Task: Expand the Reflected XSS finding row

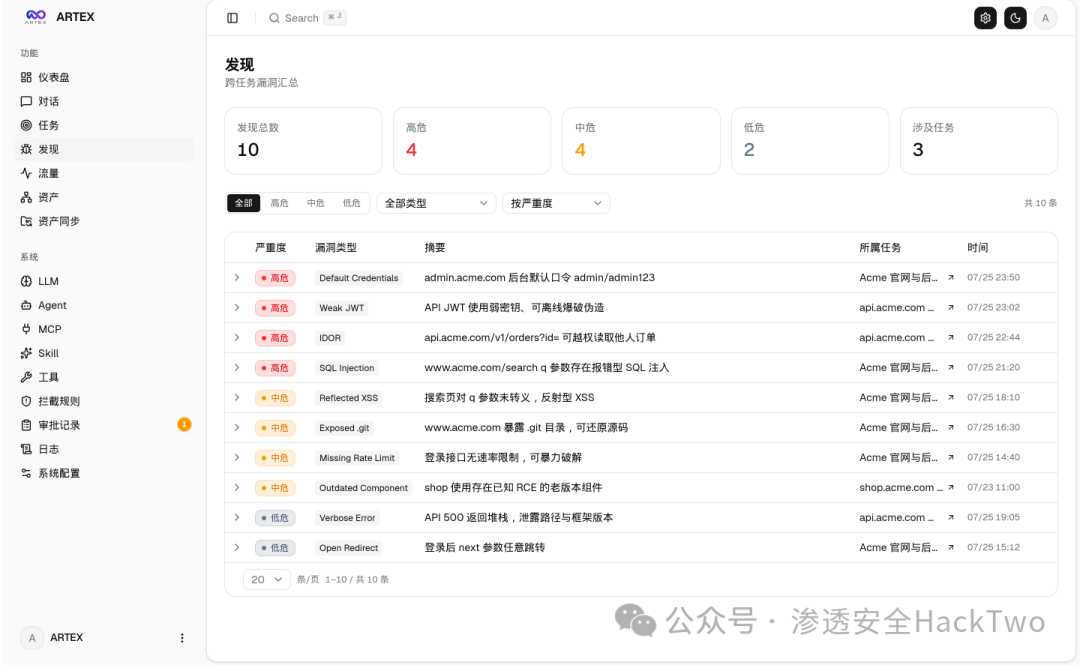Action: pos(237,398)
